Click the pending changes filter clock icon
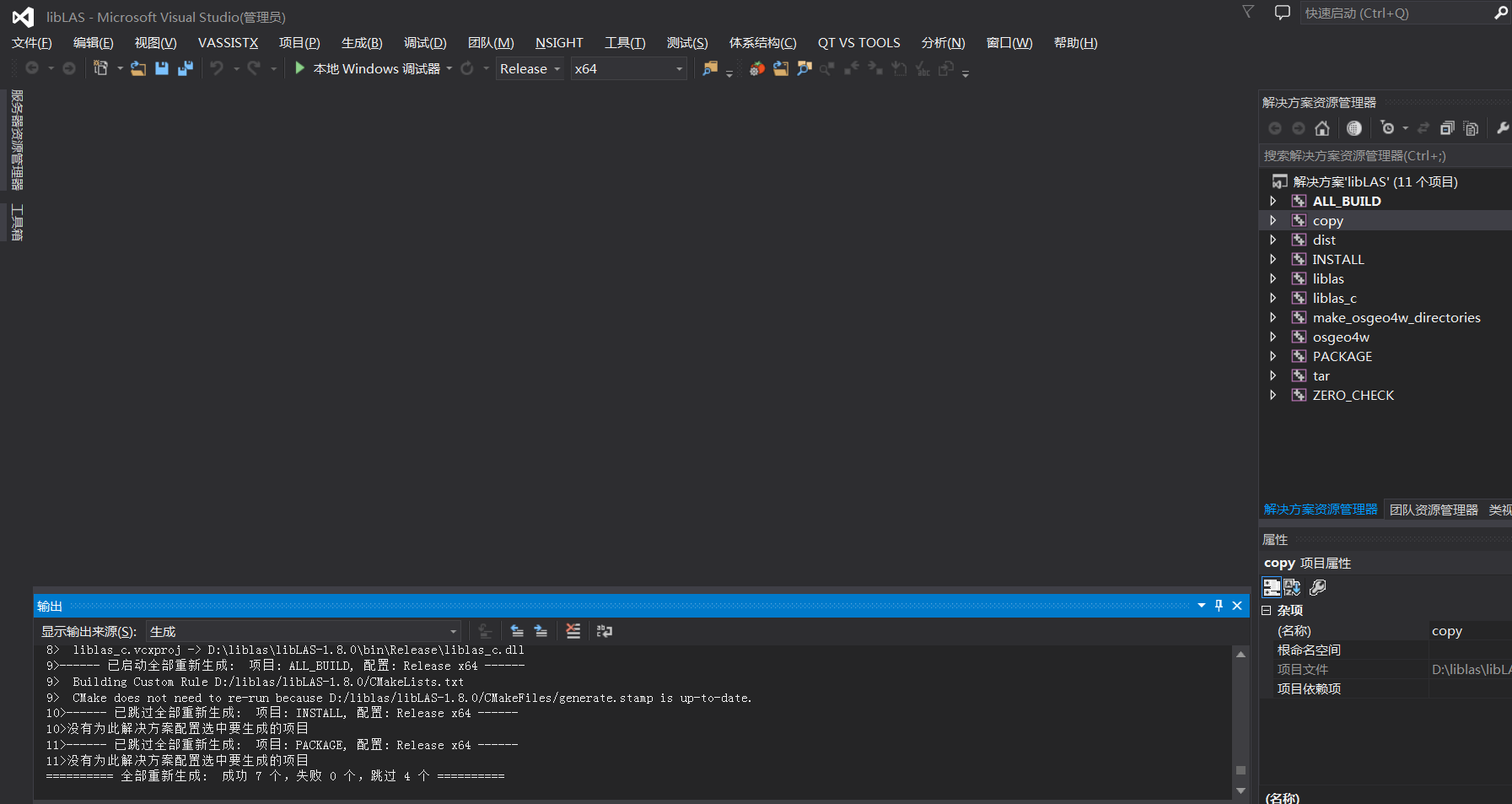This screenshot has width=1512, height=804. [x=1388, y=128]
